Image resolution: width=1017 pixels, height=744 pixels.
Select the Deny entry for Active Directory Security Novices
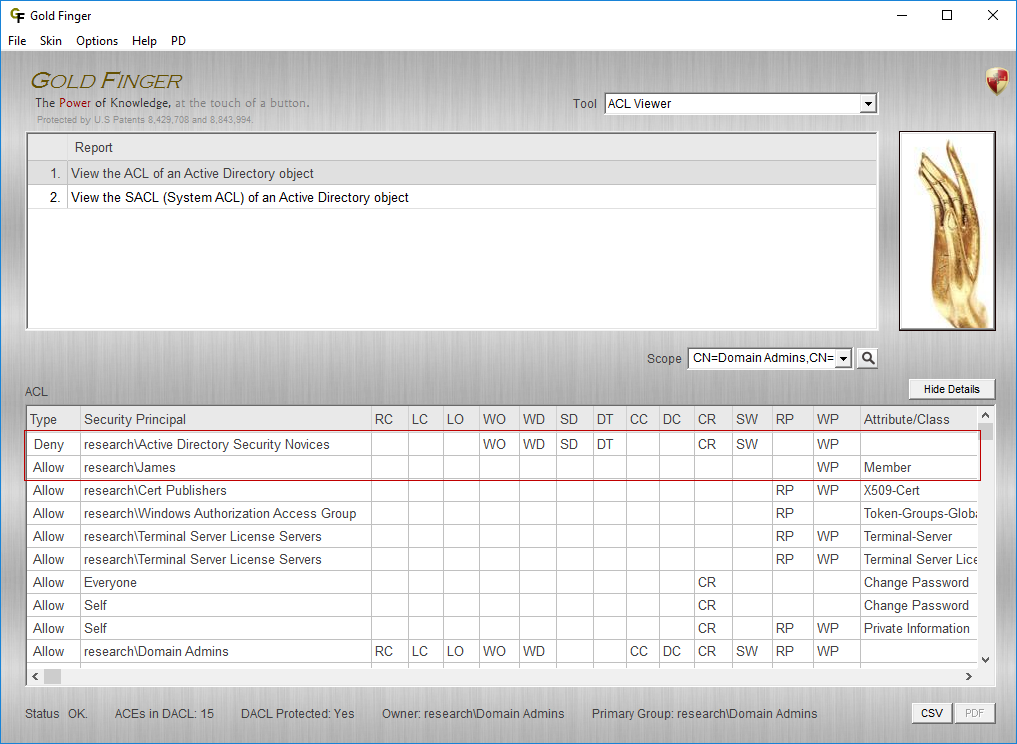tap(200, 444)
